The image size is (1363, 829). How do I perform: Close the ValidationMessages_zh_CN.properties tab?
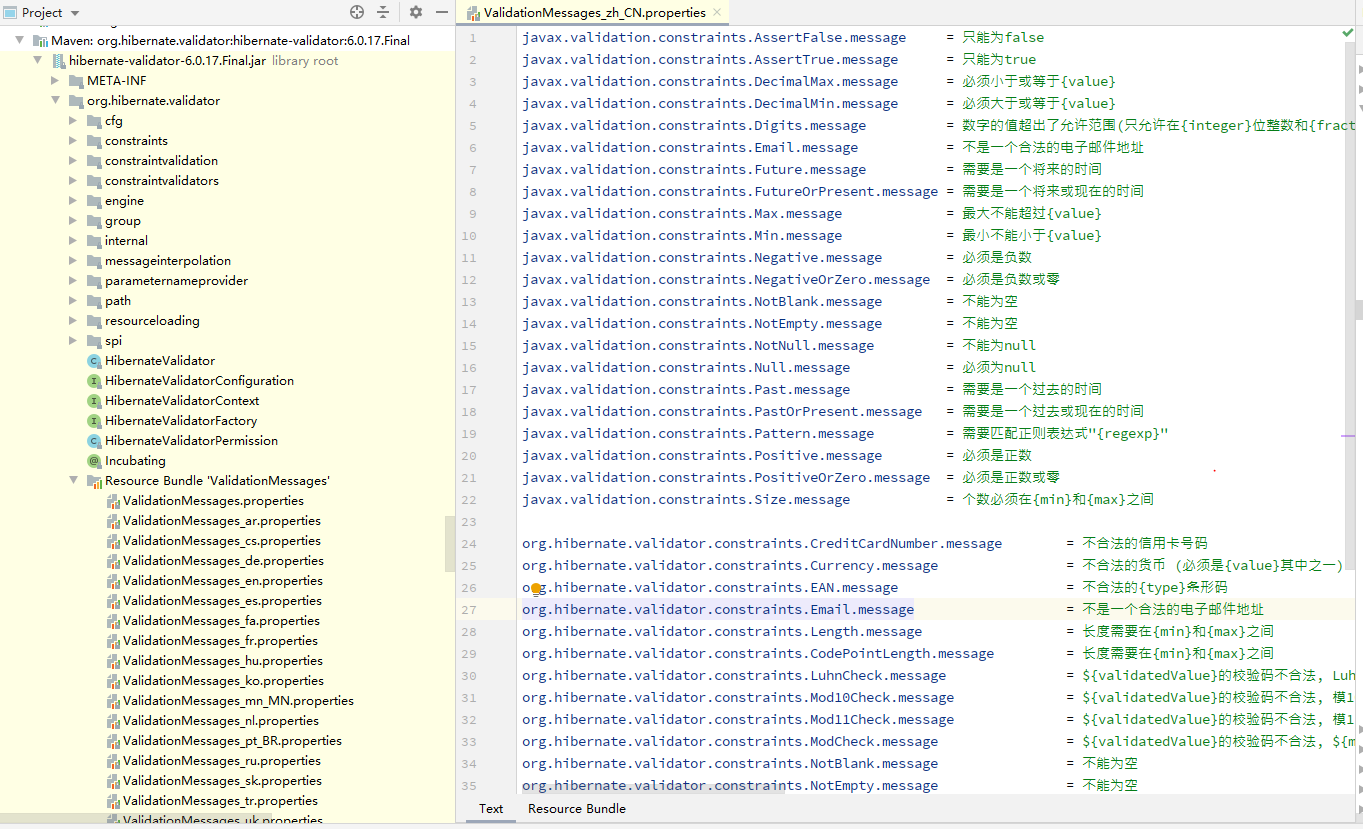click(x=718, y=13)
